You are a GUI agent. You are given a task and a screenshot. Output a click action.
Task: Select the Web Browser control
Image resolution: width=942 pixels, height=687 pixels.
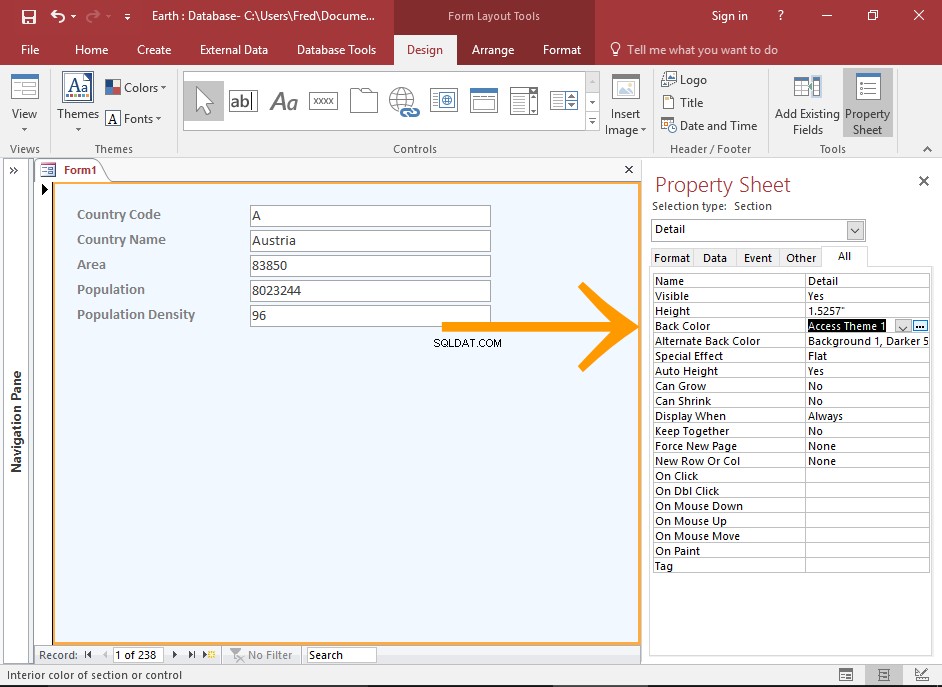444,100
